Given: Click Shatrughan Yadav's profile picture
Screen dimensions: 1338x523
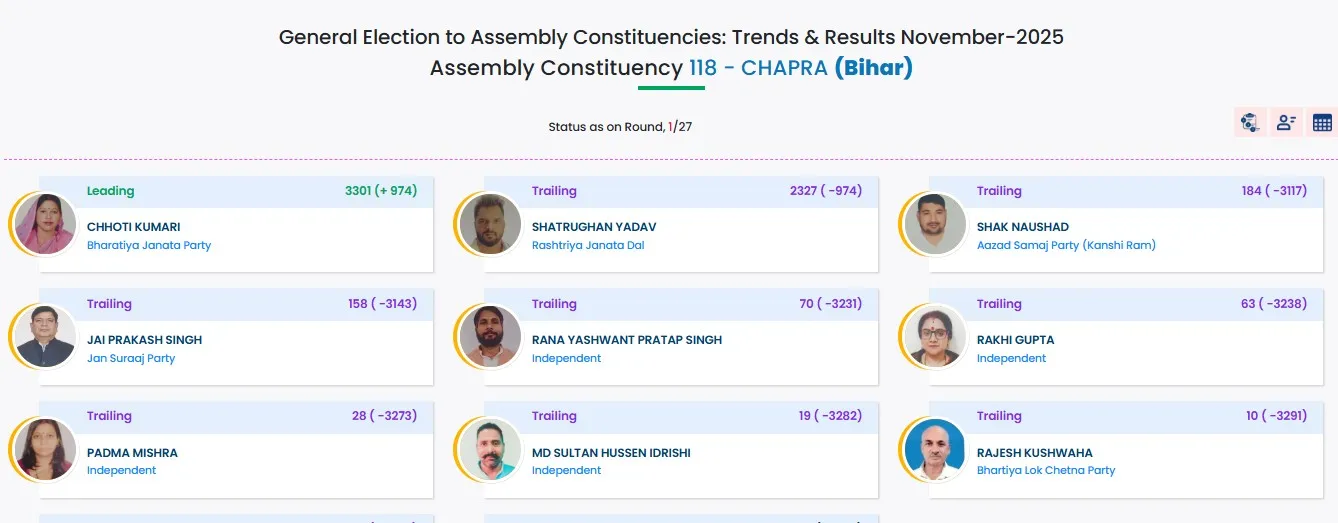Looking at the screenshot, I should (x=489, y=224).
